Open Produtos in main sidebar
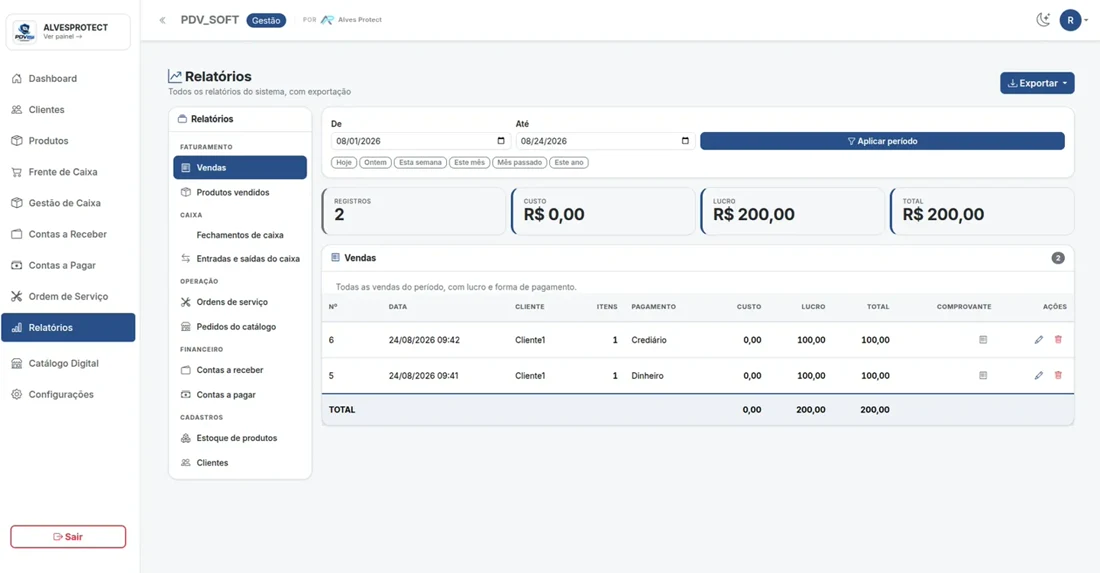Screen dimensions: 1100x573 (x=68, y=141)
